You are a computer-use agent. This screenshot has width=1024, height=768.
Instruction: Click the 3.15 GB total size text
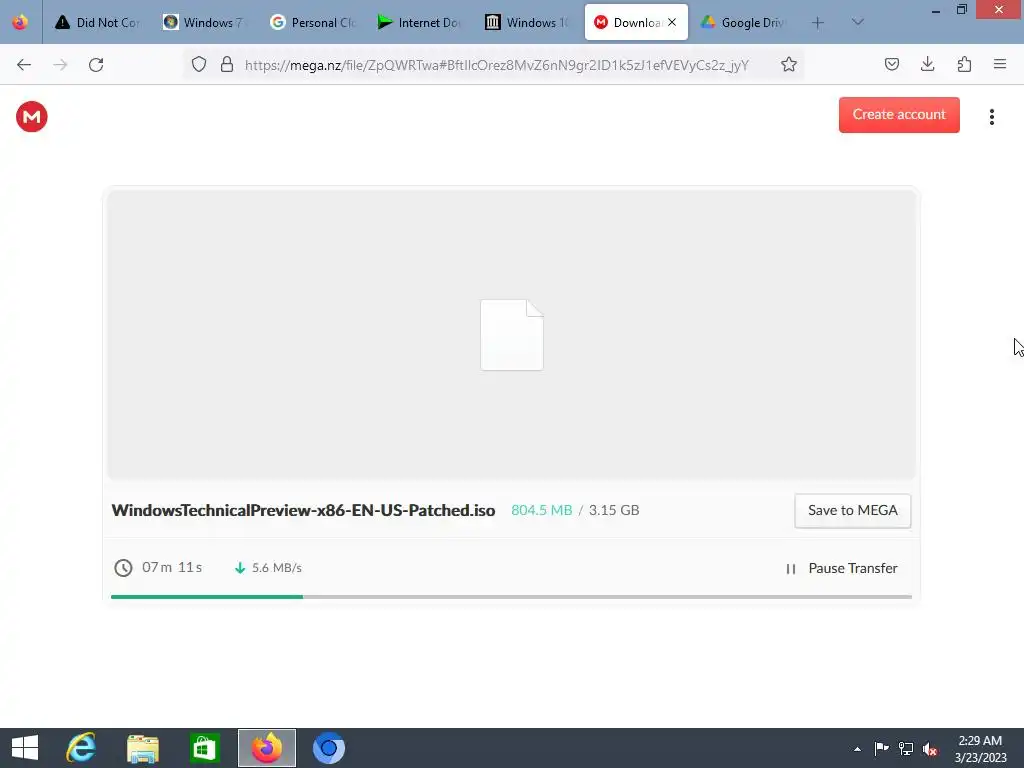pos(614,510)
